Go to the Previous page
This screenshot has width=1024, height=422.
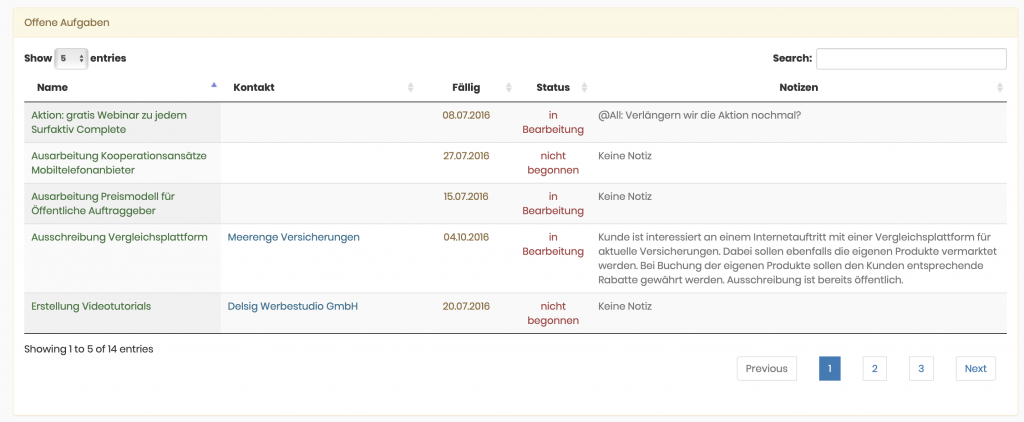tap(767, 369)
